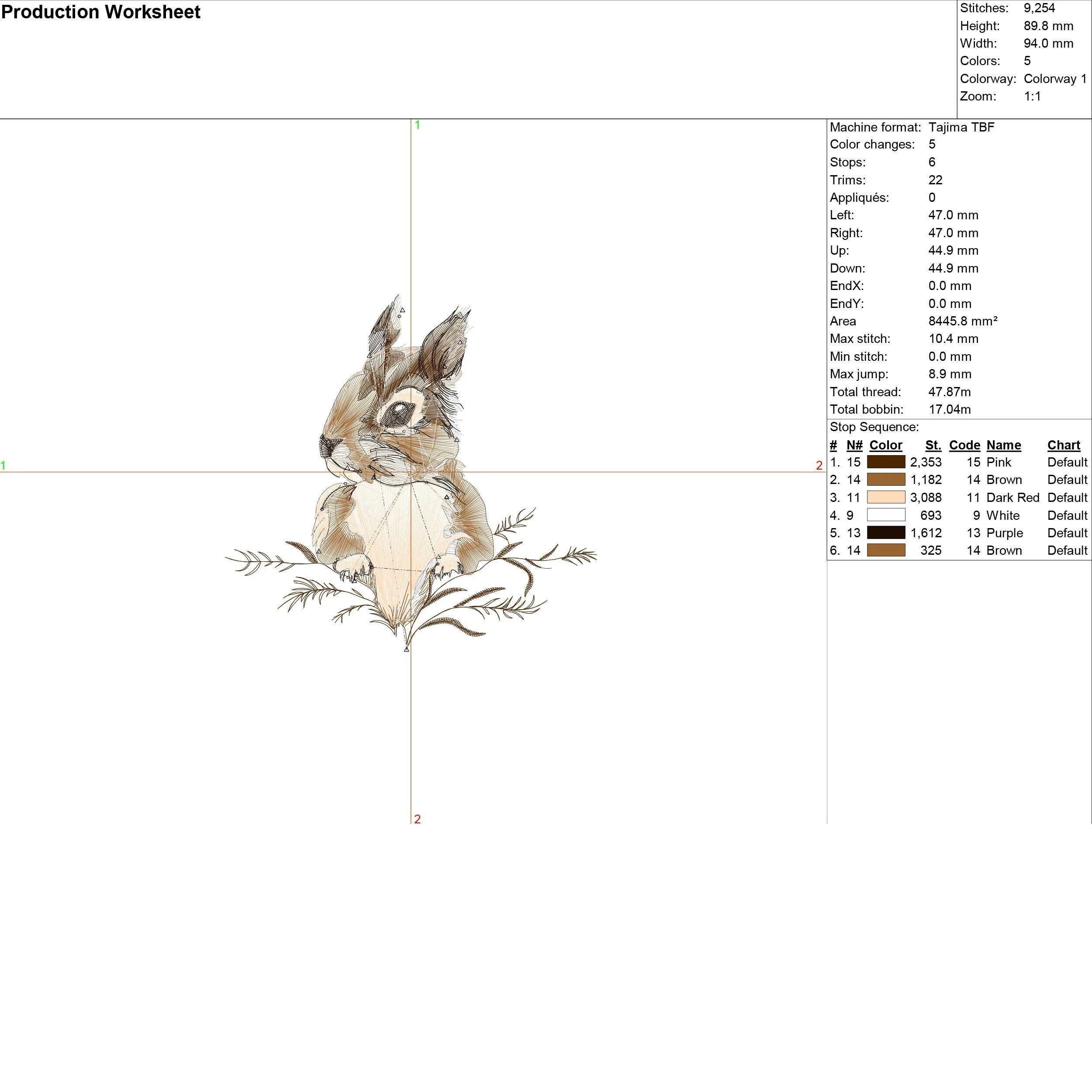Screen dimensions: 1092x1092
Task: Click the St. column header
Action: coord(933,445)
